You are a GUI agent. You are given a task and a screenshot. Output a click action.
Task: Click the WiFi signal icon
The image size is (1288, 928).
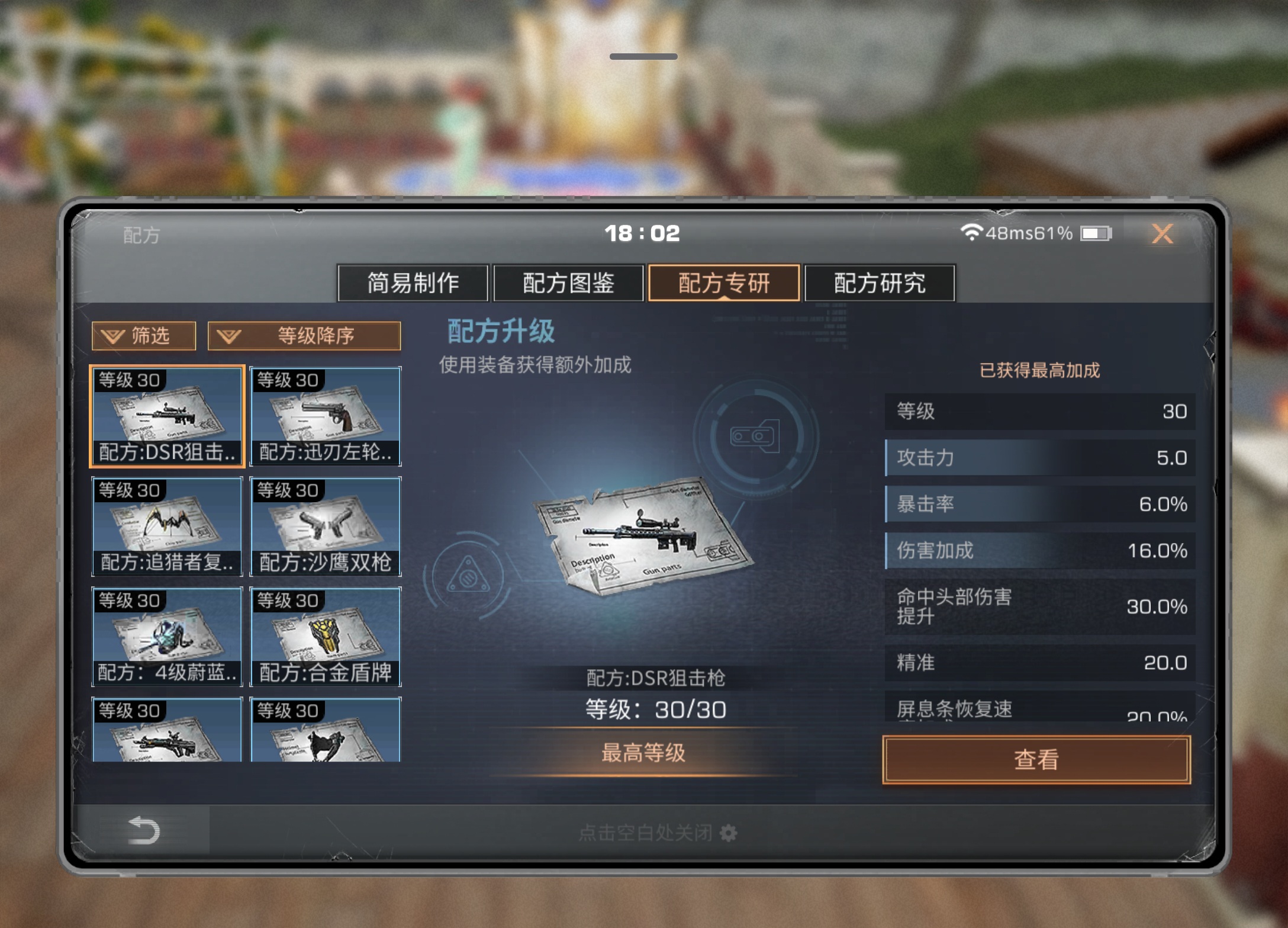[971, 232]
